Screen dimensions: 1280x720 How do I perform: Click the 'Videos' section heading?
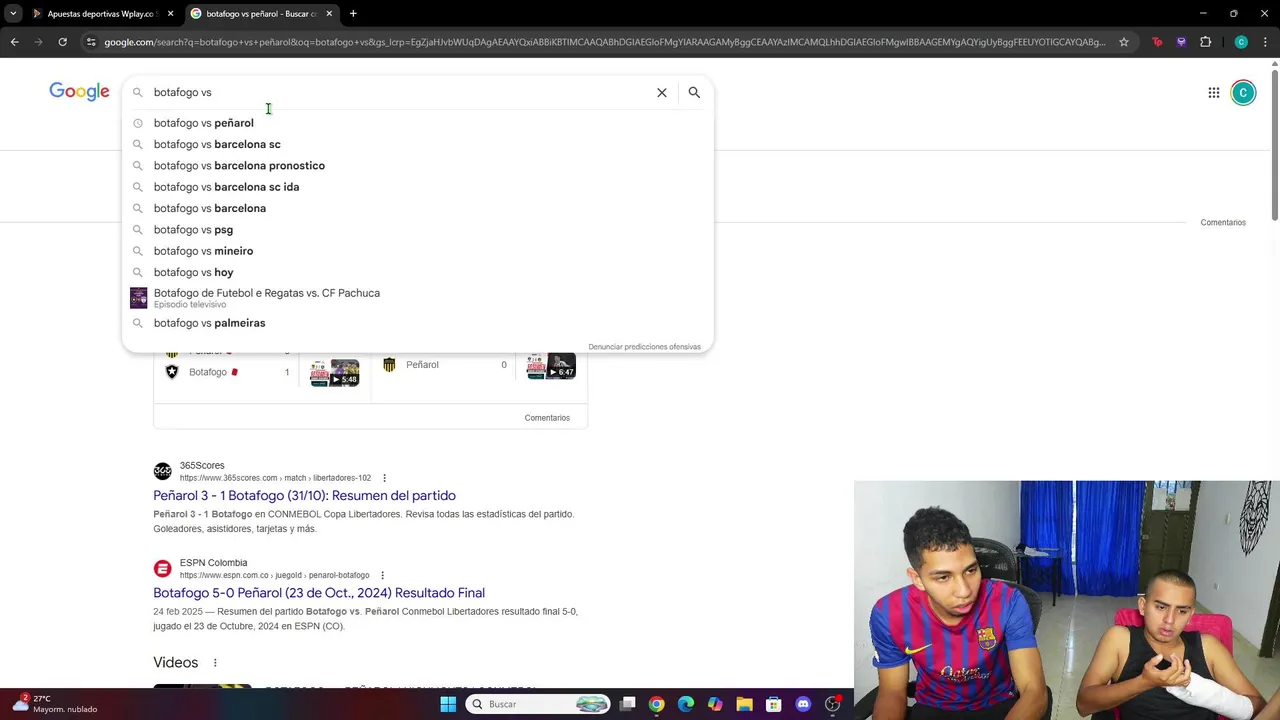click(175, 663)
